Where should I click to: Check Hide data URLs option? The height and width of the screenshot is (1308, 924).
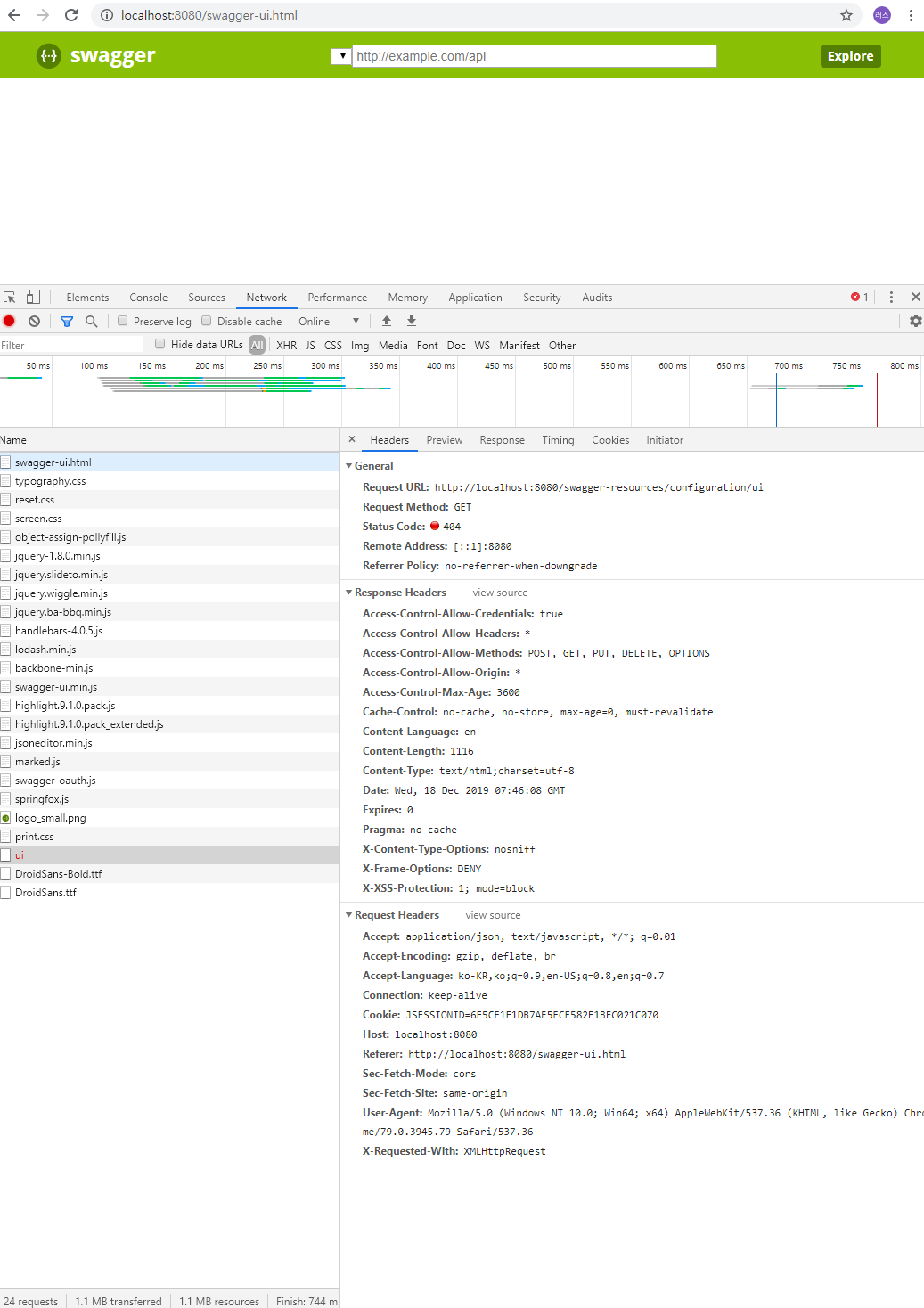pyautogui.click(x=160, y=344)
